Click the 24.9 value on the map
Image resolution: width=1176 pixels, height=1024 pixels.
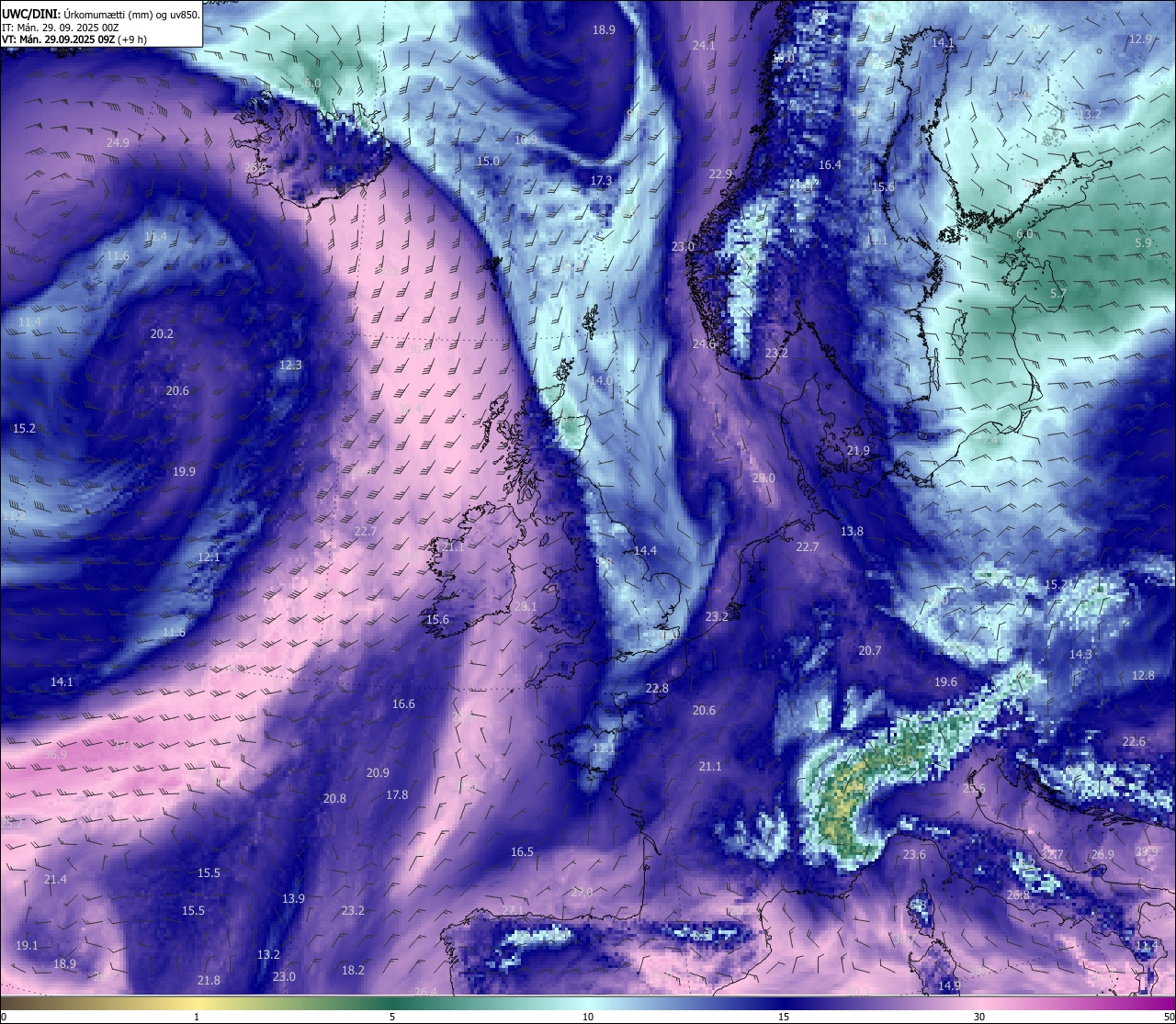pyautogui.click(x=118, y=142)
